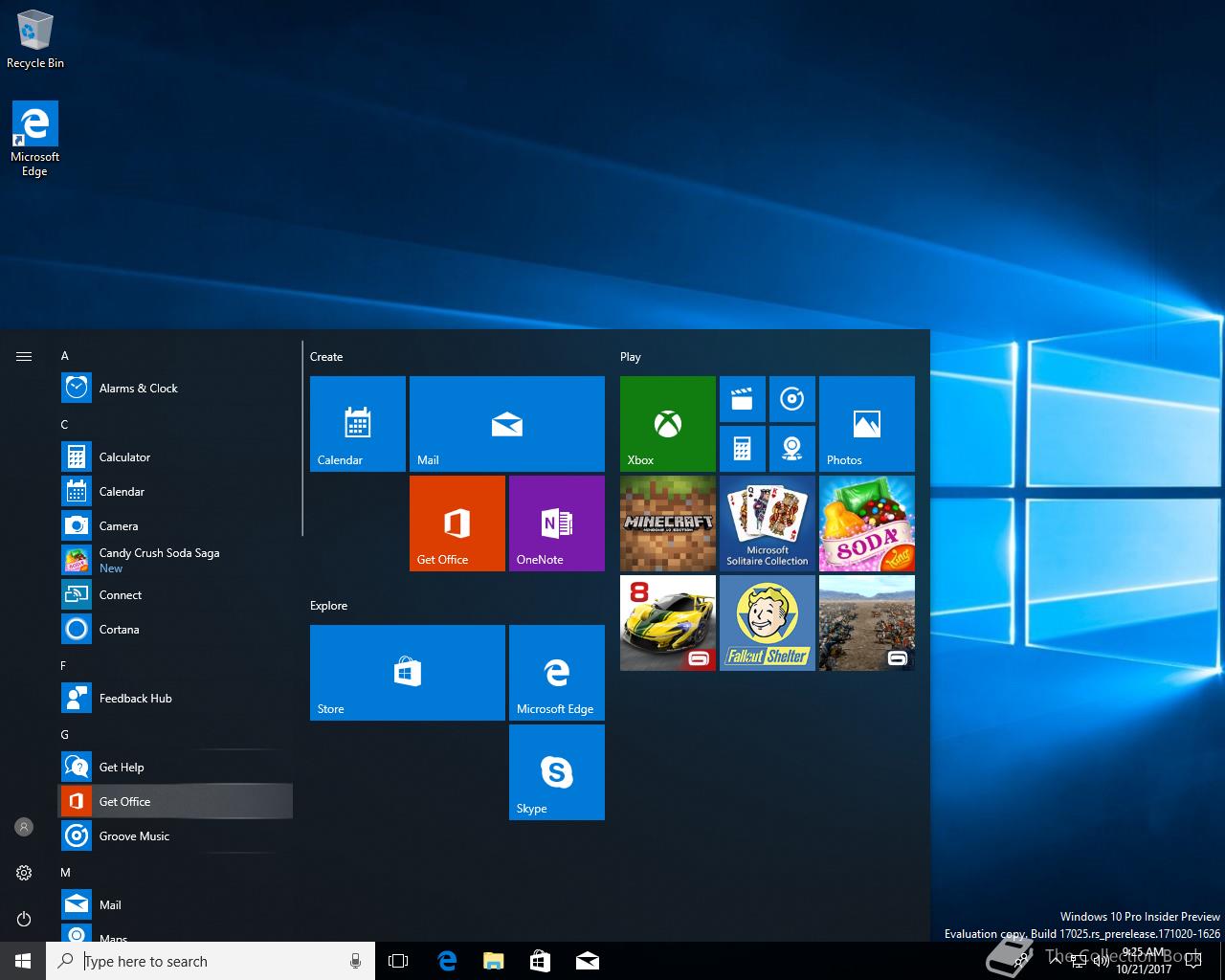The image size is (1225, 980).
Task: Select Get Office in the app list
Action: [x=175, y=802]
